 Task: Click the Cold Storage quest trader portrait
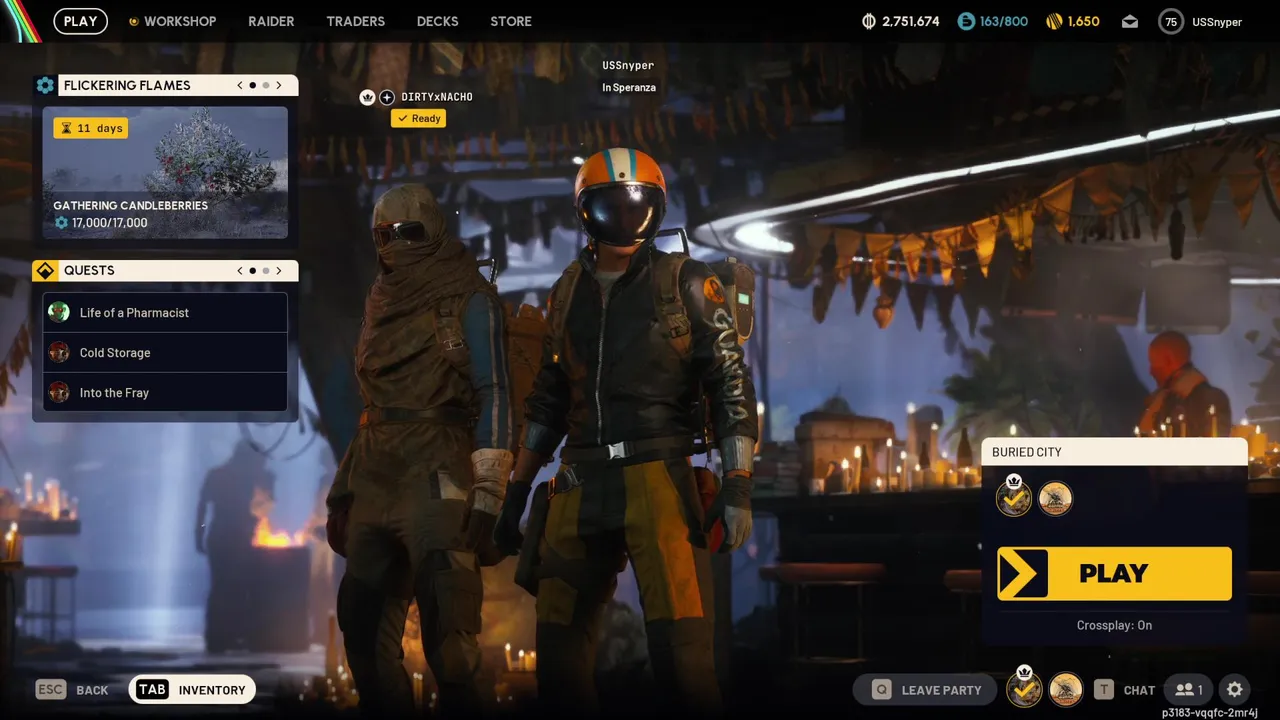point(59,352)
